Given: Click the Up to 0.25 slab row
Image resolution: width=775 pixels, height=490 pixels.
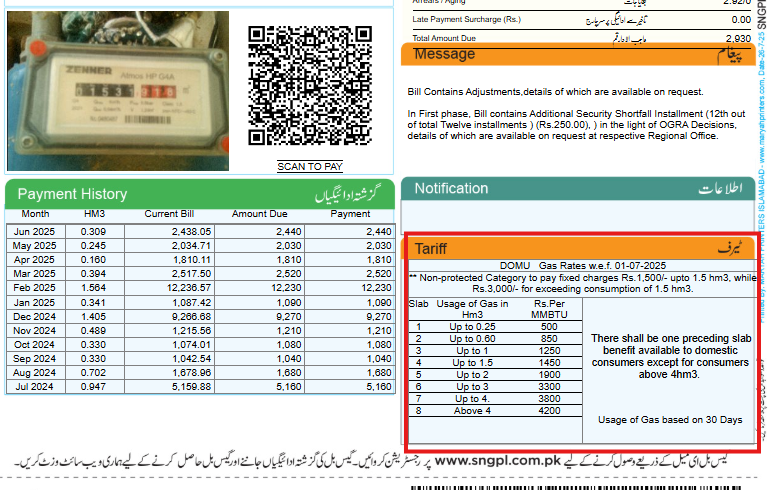Looking at the screenshot, I should click(x=495, y=327).
